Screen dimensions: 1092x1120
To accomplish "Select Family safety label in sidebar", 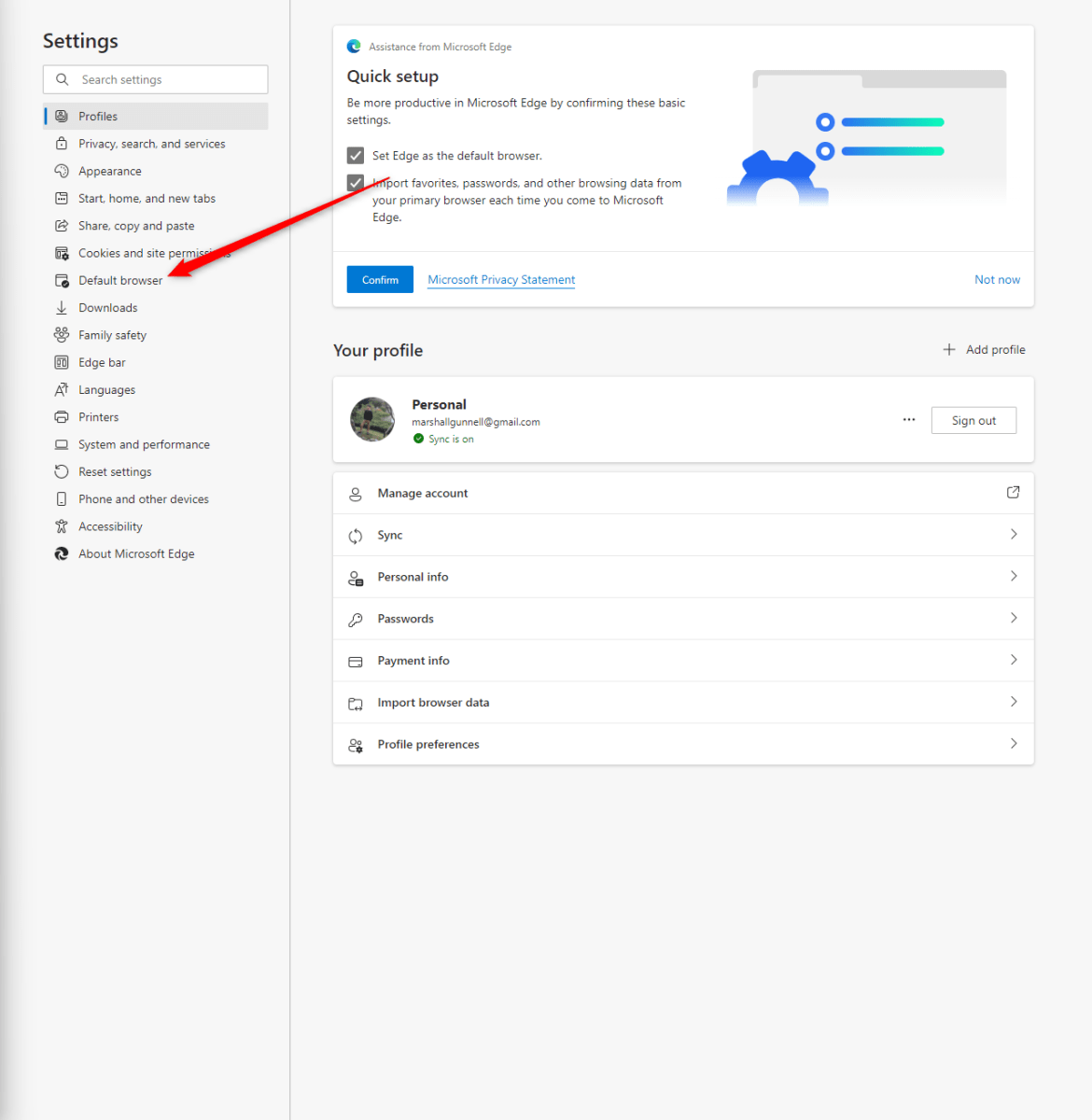I will (113, 335).
